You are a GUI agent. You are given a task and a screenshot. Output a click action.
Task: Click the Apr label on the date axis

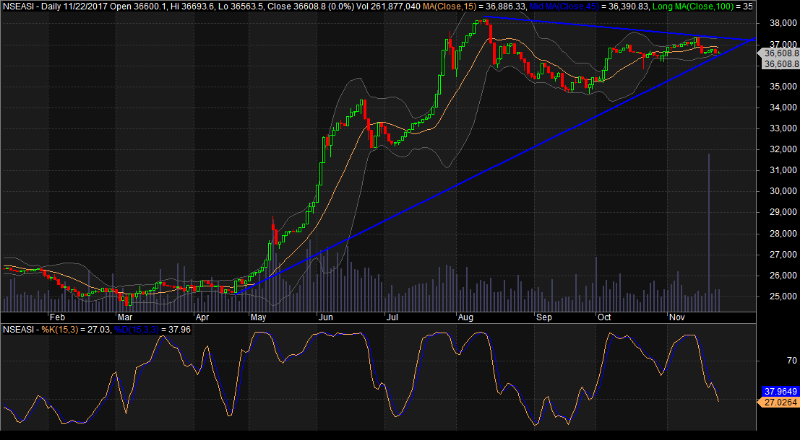tap(202, 317)
